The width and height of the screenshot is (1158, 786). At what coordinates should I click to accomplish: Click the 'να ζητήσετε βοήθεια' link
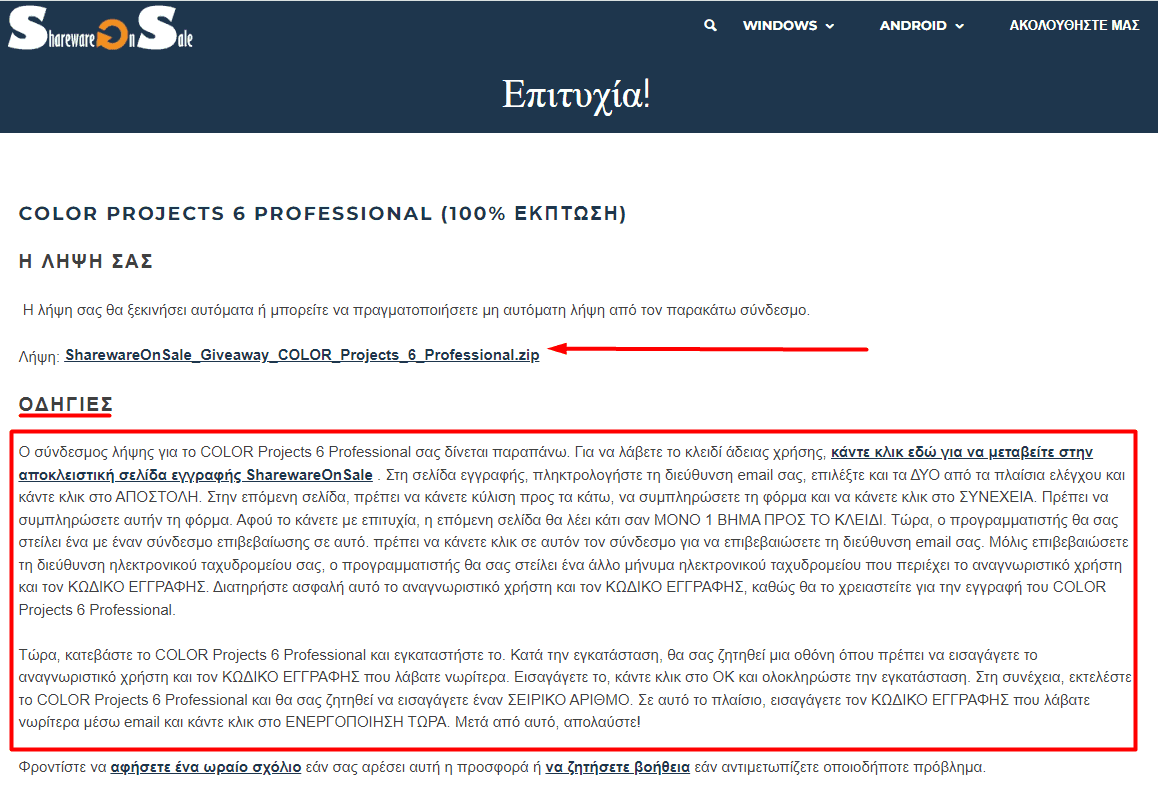click(x=617, y=767)
